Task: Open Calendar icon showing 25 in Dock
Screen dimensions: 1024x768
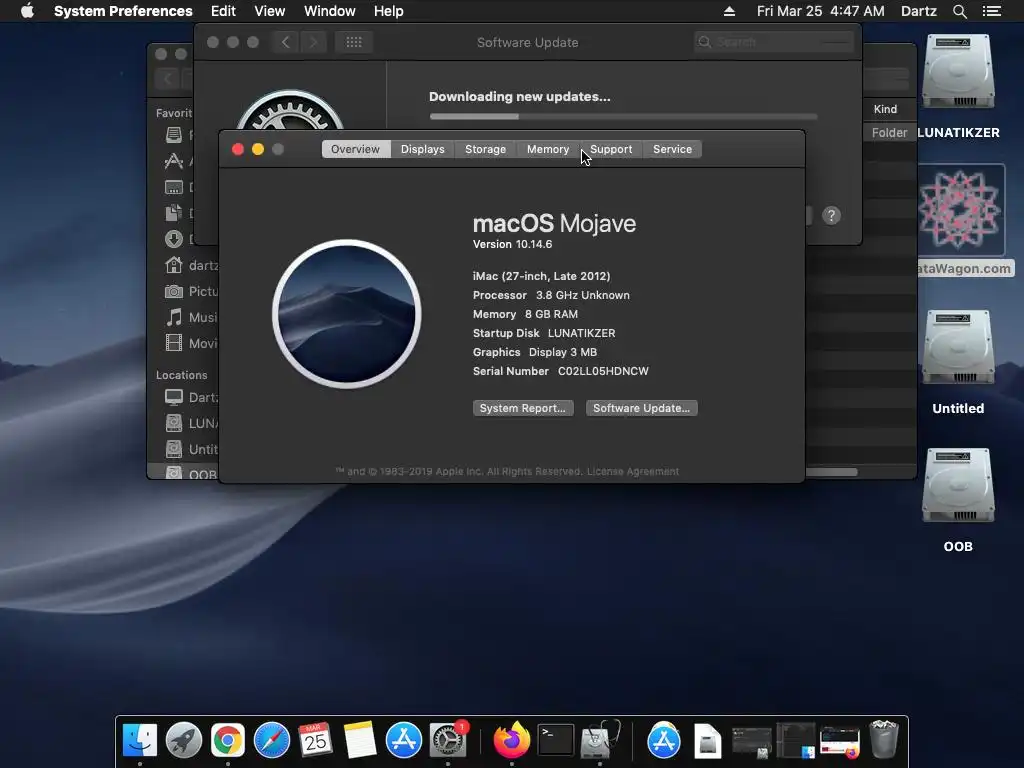Action: tap(315, 741)
